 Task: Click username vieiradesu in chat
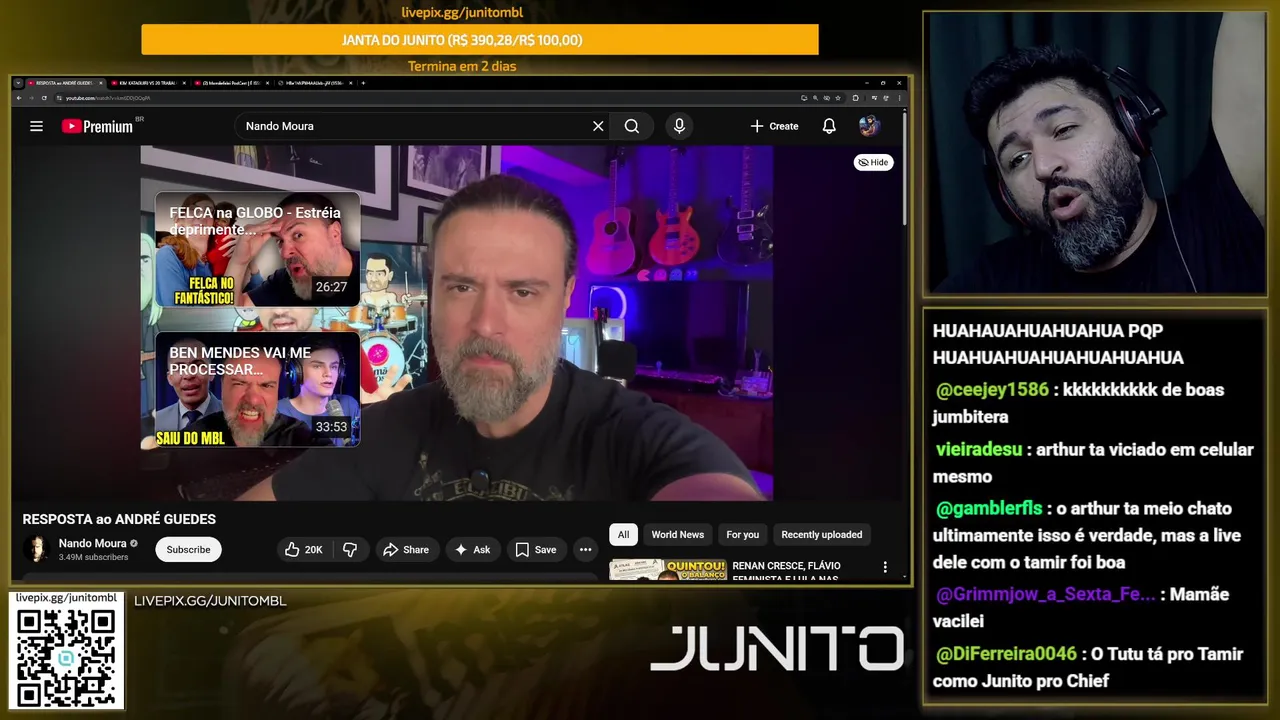[979, 450]
